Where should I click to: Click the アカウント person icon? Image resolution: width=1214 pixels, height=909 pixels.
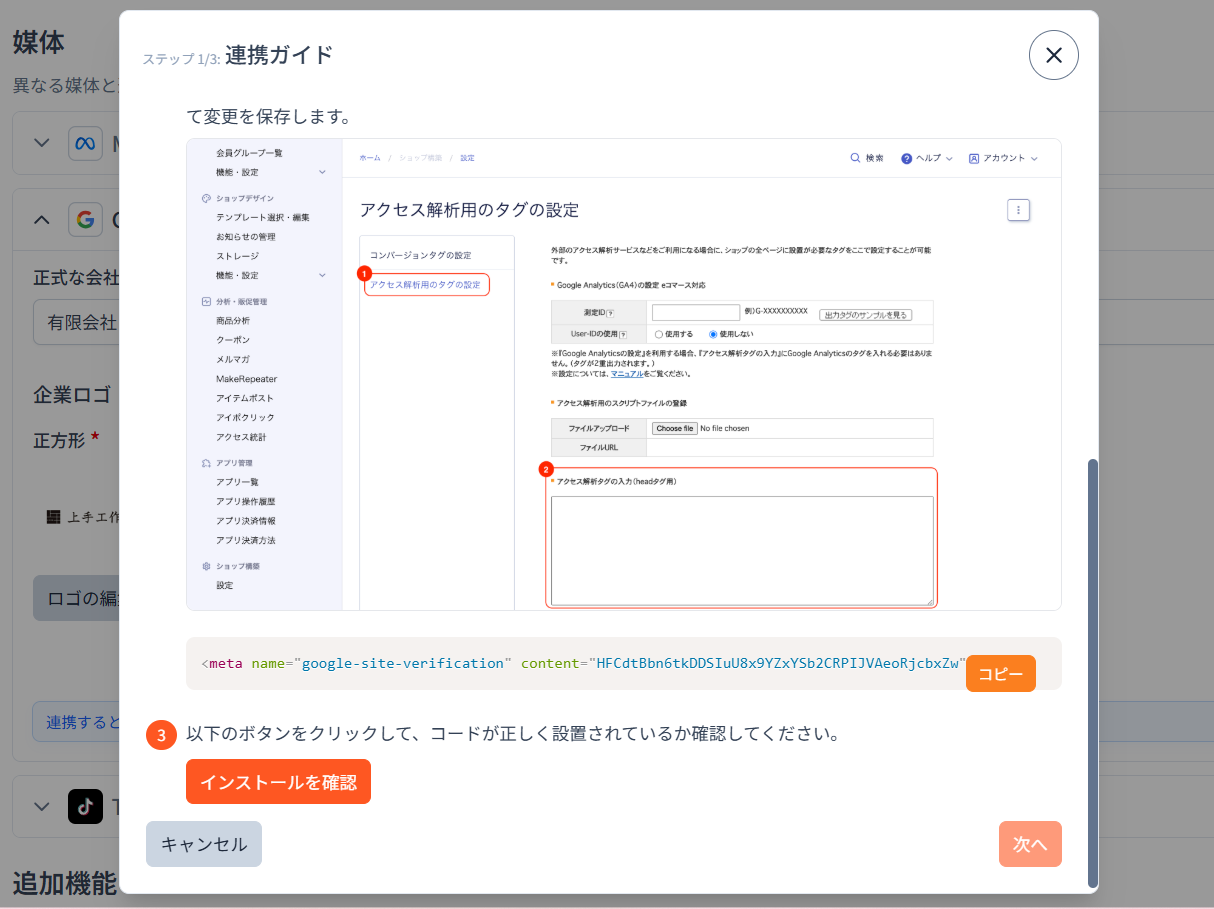[974, 158]
